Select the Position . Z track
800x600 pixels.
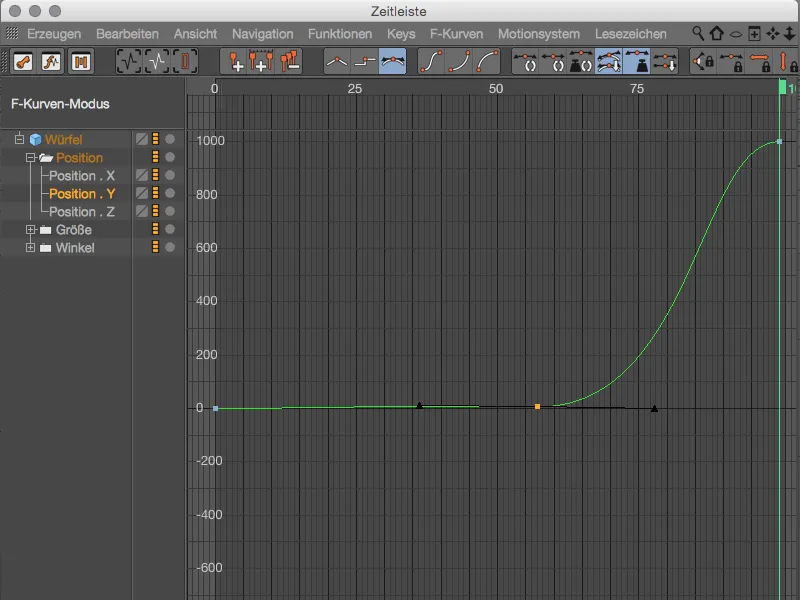tap(82, 212)
